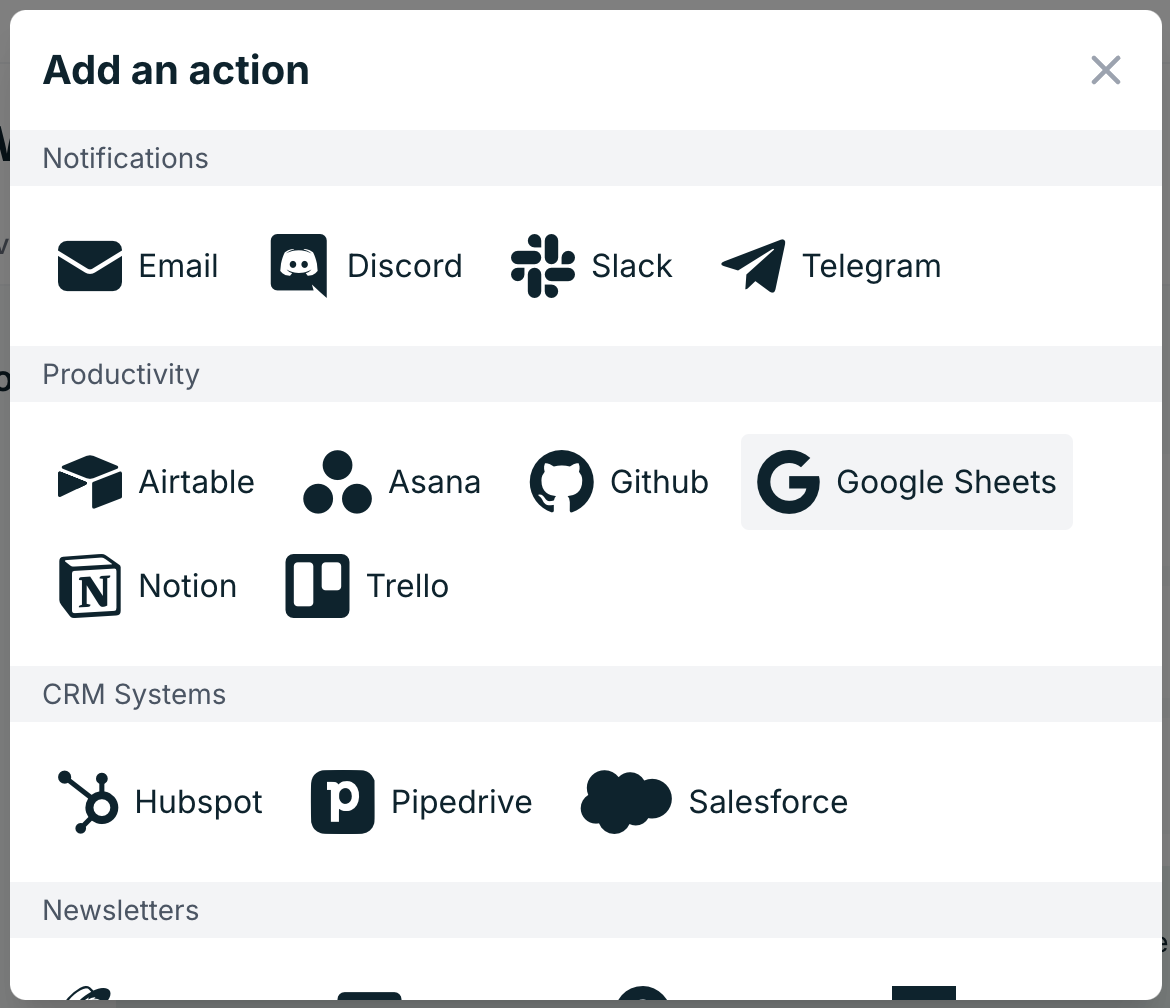Select the Airtable integration

[155, 482]
